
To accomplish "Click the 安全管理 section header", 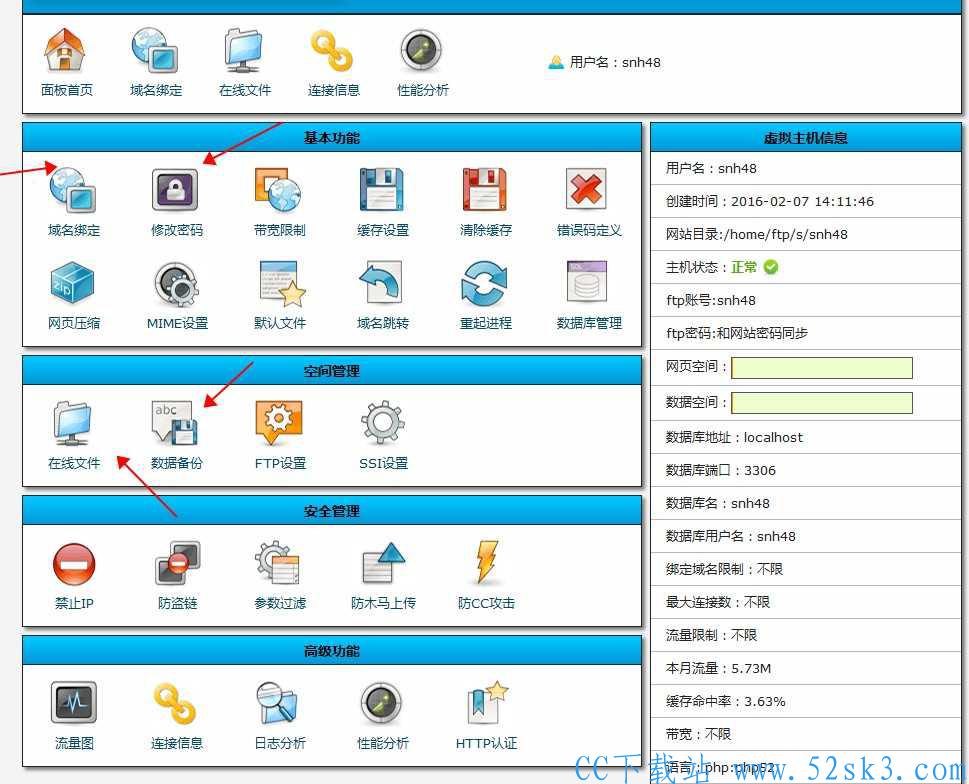I will (x=332, y=511).
